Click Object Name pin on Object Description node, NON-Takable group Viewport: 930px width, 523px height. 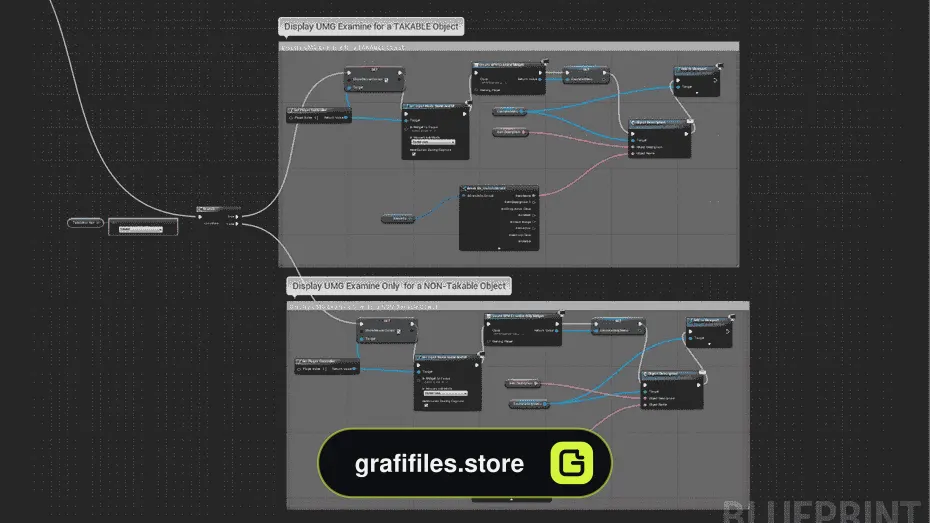pos(645,404)
